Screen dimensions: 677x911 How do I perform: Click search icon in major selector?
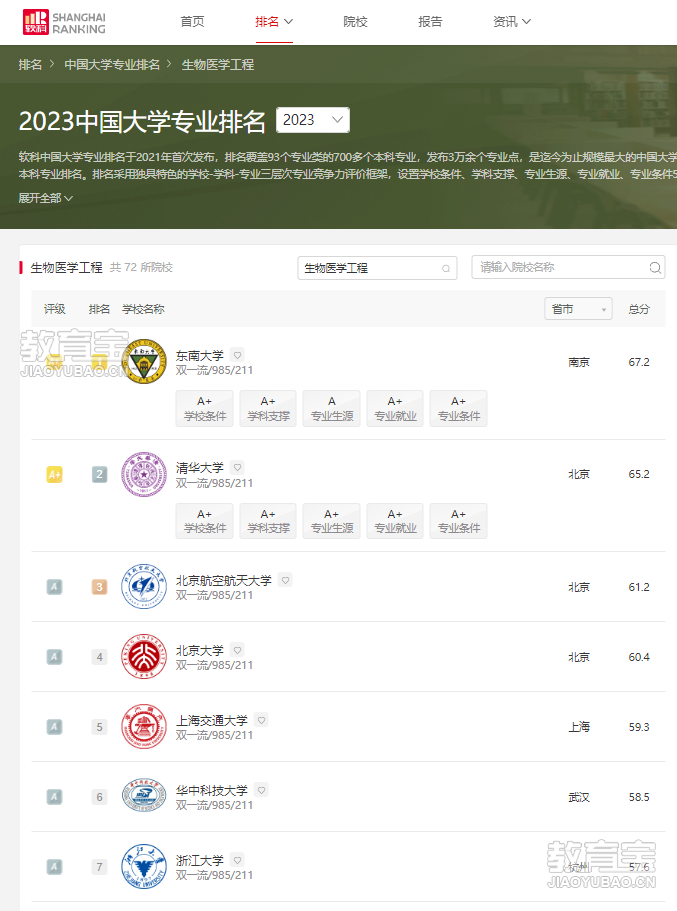(446, 268)
